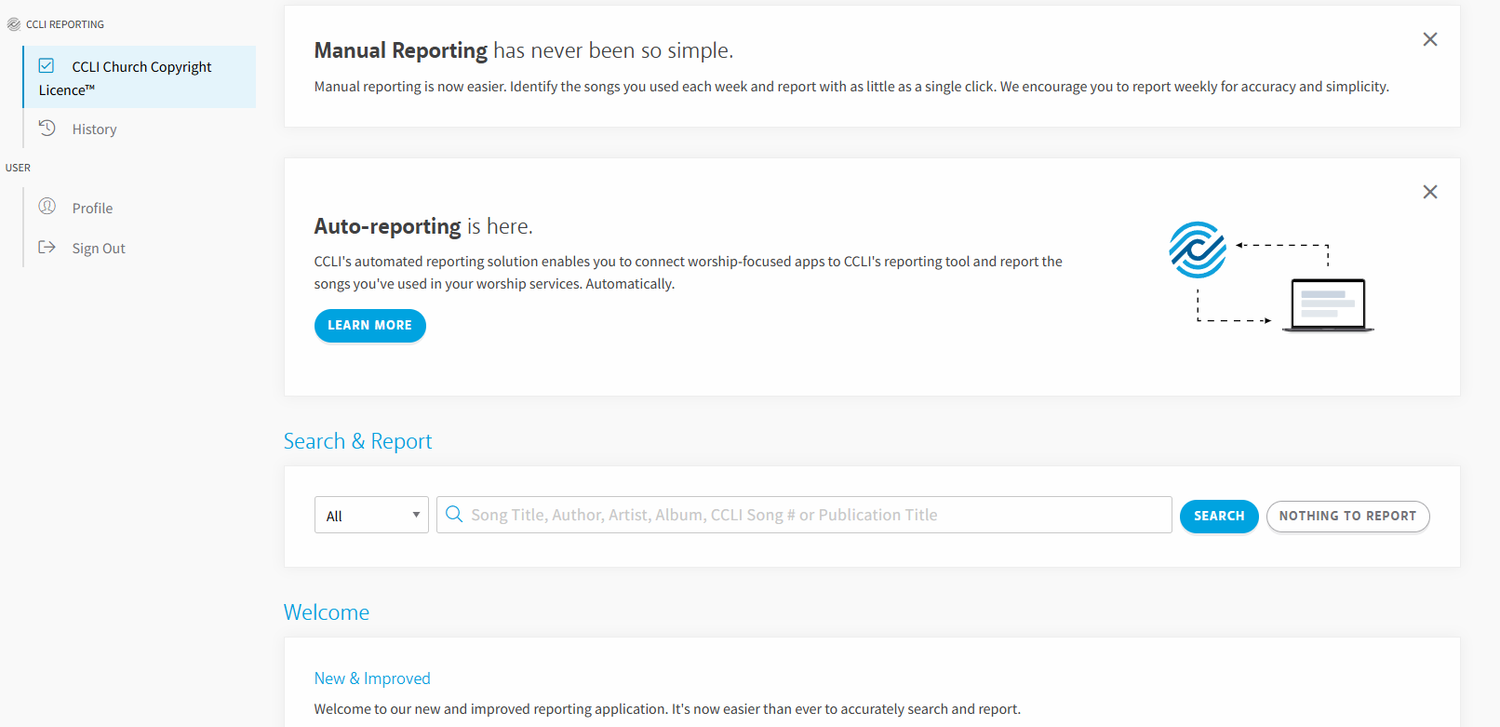Click the Search & Report heading
Image resolution: width=1500 pixels, height=727 pixels.
[x=357, y=440]
